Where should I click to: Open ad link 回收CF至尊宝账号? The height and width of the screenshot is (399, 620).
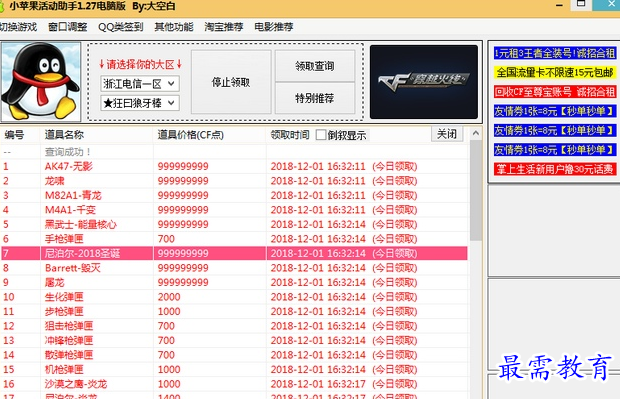(555, 92)
